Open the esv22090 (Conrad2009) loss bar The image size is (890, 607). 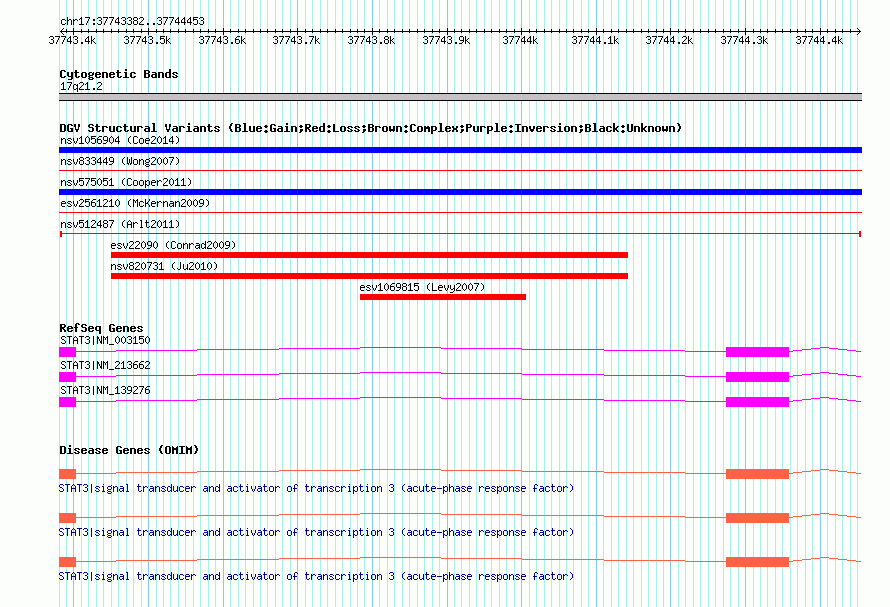pos(369,255)
